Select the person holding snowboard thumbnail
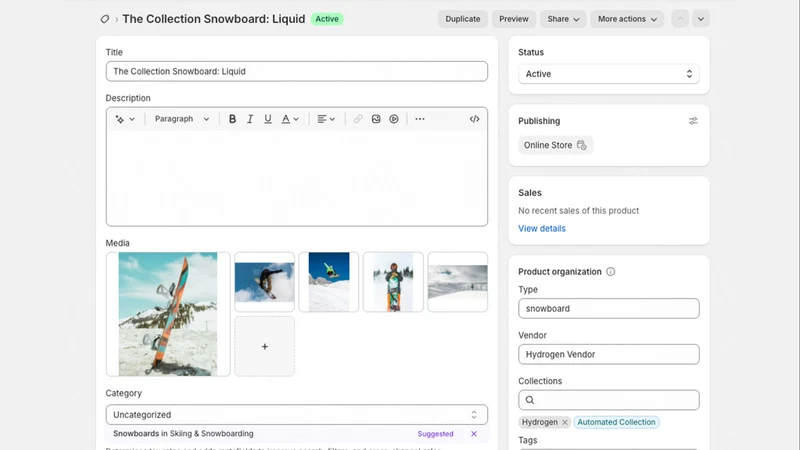Image resolution: width=800 pixels, height=450 pixels. point(393,282)
